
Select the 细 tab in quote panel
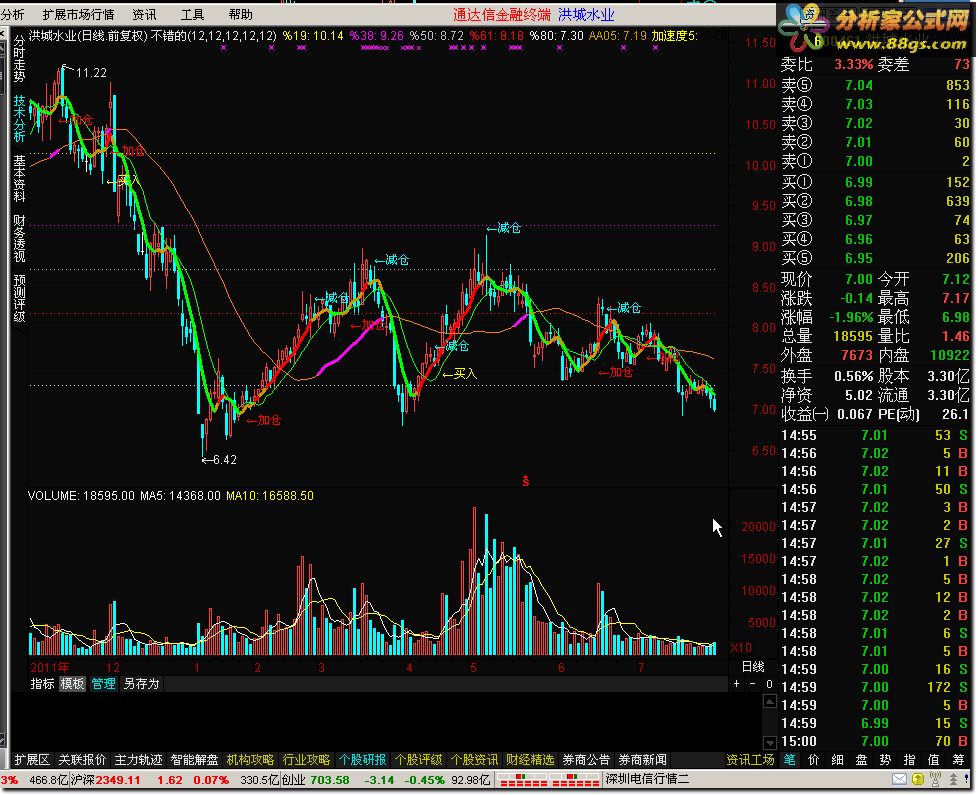click(x=838, y=760)
